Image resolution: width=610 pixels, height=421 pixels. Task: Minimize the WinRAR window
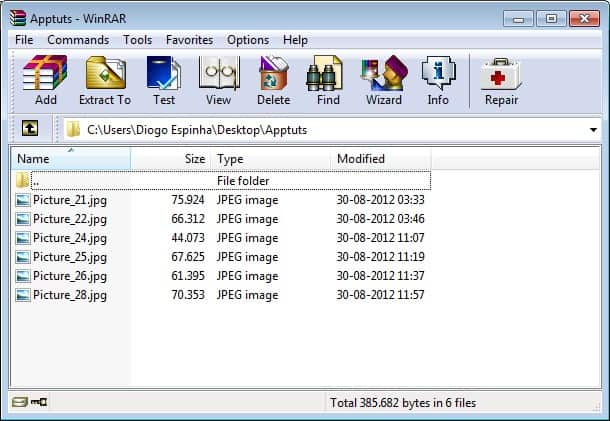point(518,19)
